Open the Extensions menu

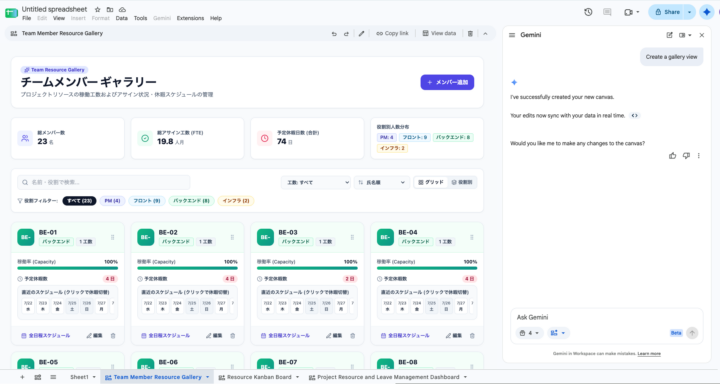pyautogui.click(x=190, y=18)
